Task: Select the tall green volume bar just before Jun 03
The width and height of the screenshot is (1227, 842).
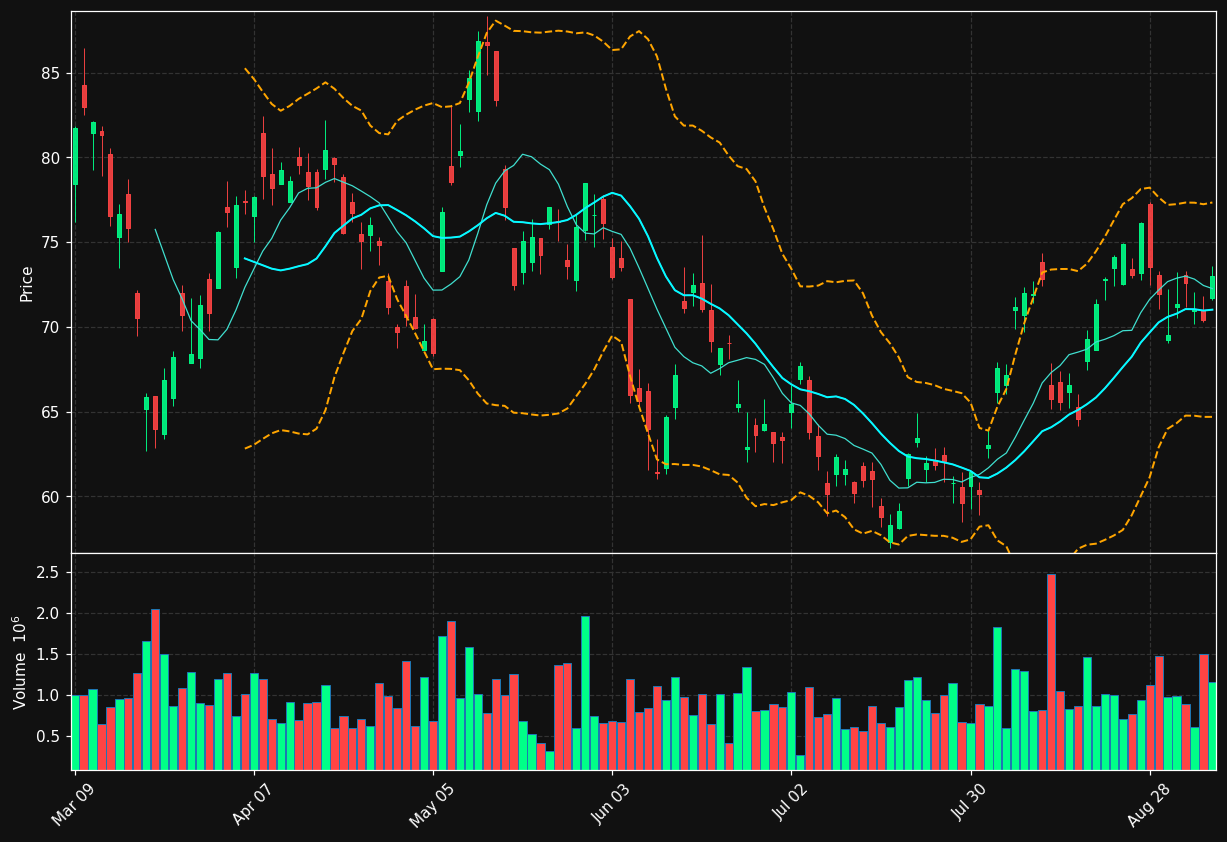Action: coord(585,693)
